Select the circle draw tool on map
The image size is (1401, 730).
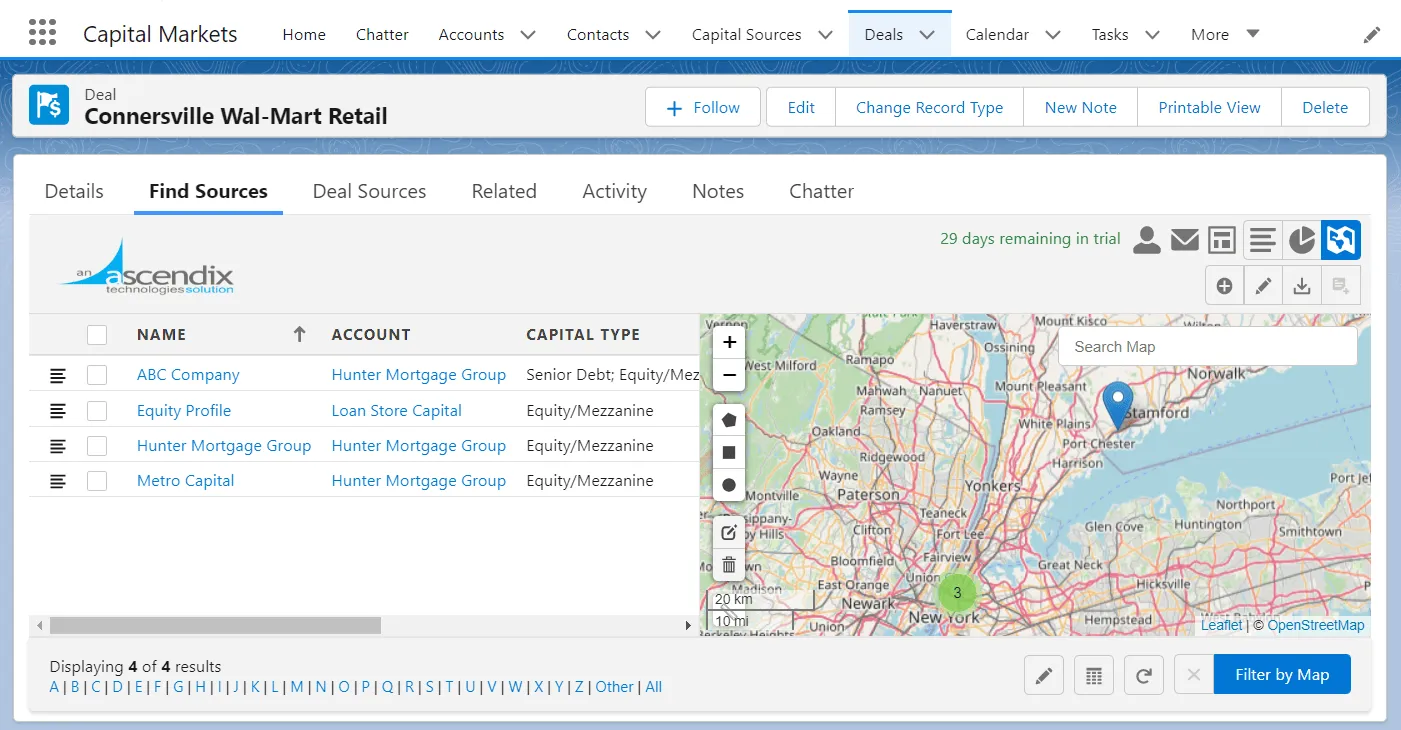[729, 485]
